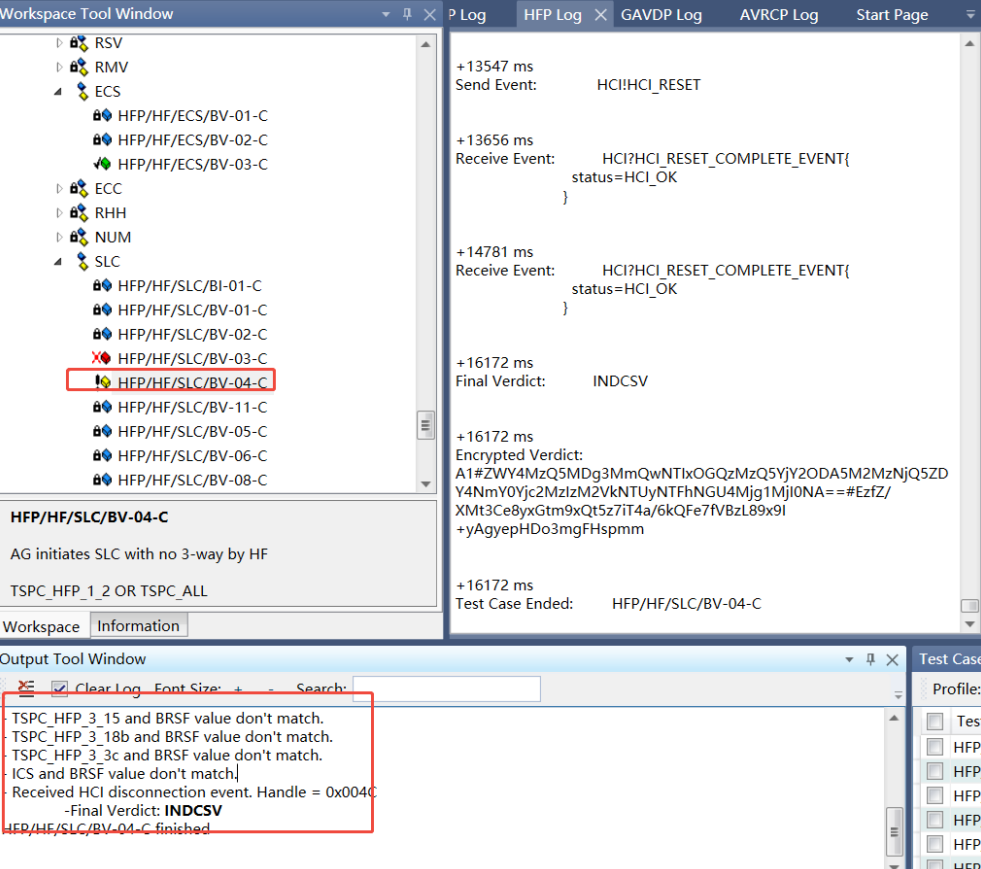Open the Workspace Tool Window options dropdown
This screenshot has height=869, width=981.
click(x=385, y=14)
